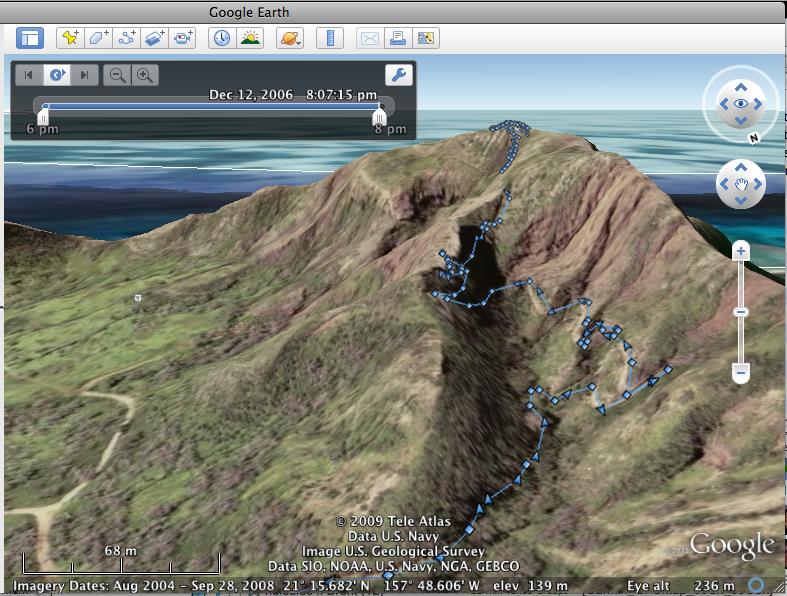
Task: Step time slider back to start
Action: tap(29, 75)
